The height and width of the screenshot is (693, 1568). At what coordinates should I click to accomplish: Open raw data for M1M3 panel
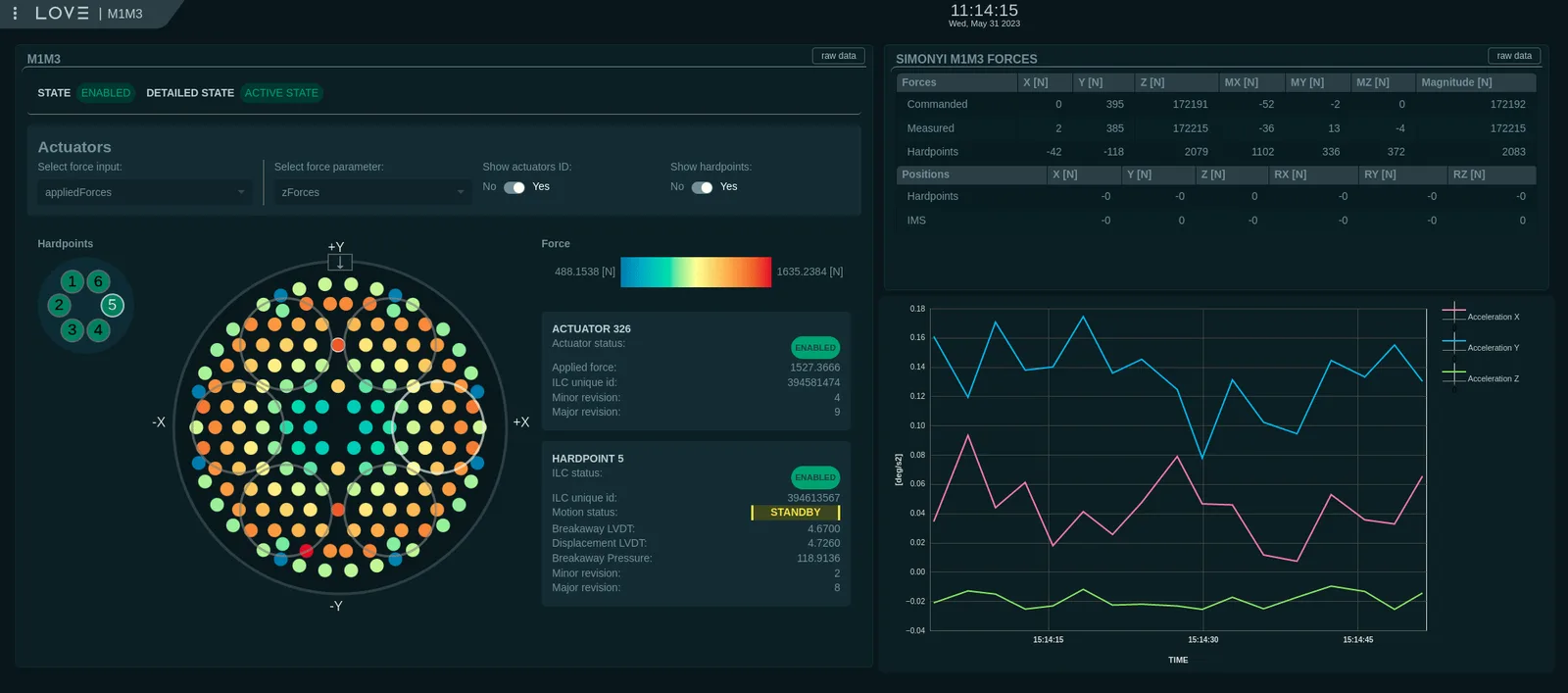click(839, 56)
